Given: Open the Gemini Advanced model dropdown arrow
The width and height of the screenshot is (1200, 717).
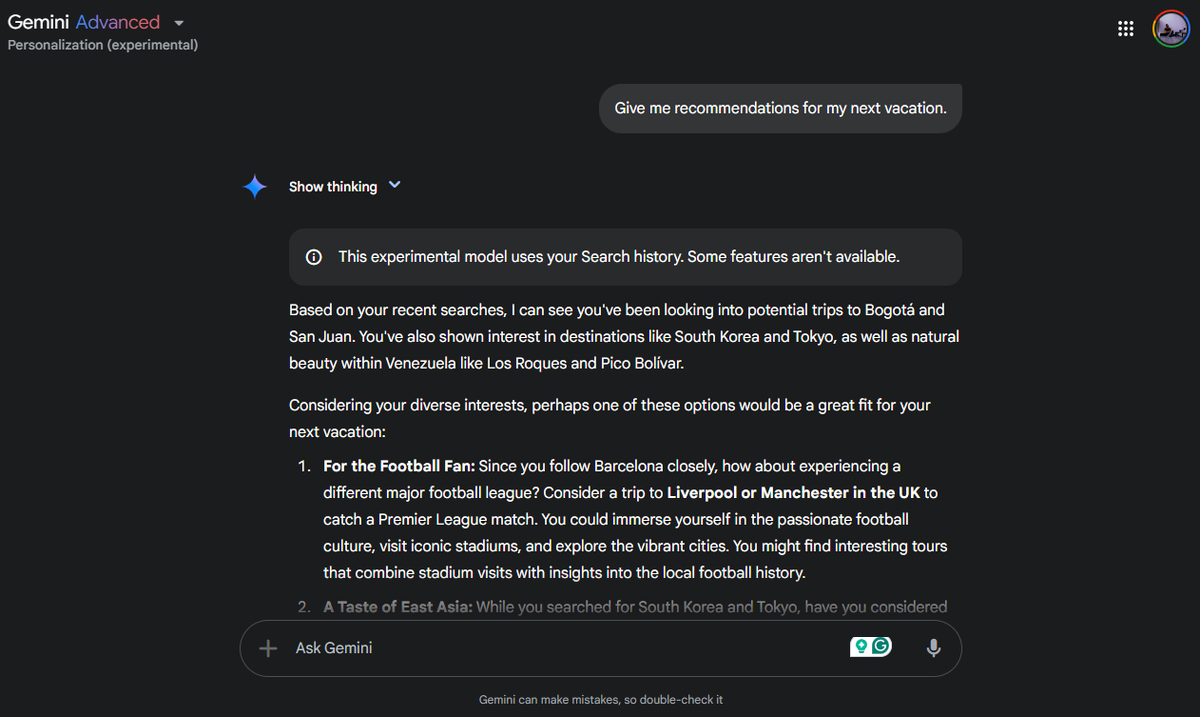Looking at the screenshot, I should (x=179, y=23).
